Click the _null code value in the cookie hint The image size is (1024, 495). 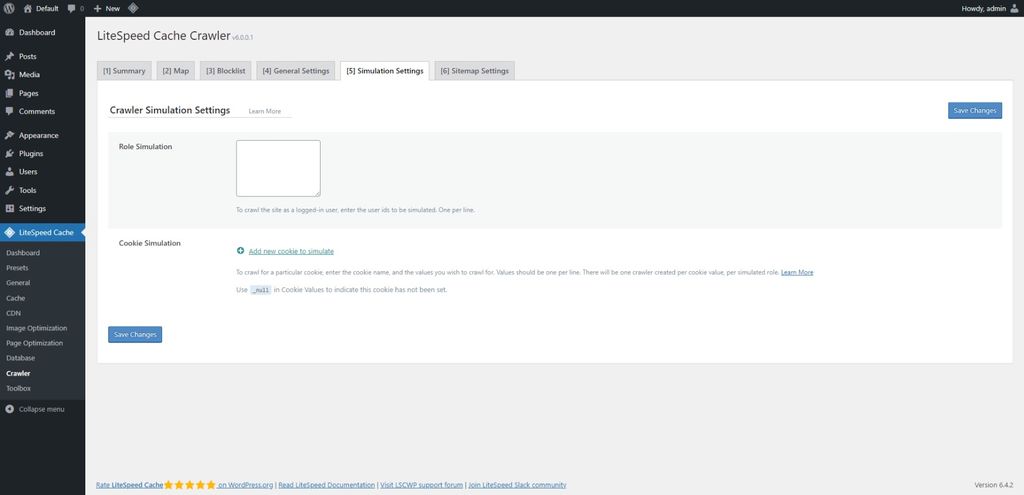click(261, 290)
